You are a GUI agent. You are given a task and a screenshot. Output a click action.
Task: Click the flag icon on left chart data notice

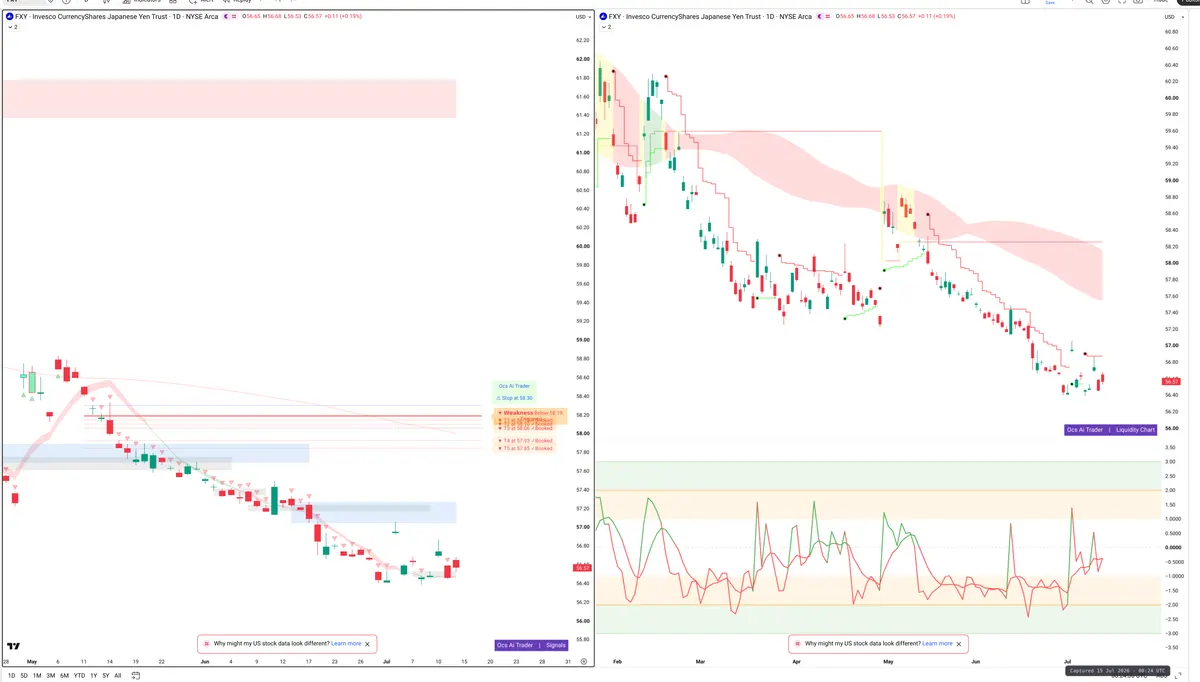(207, 644)
